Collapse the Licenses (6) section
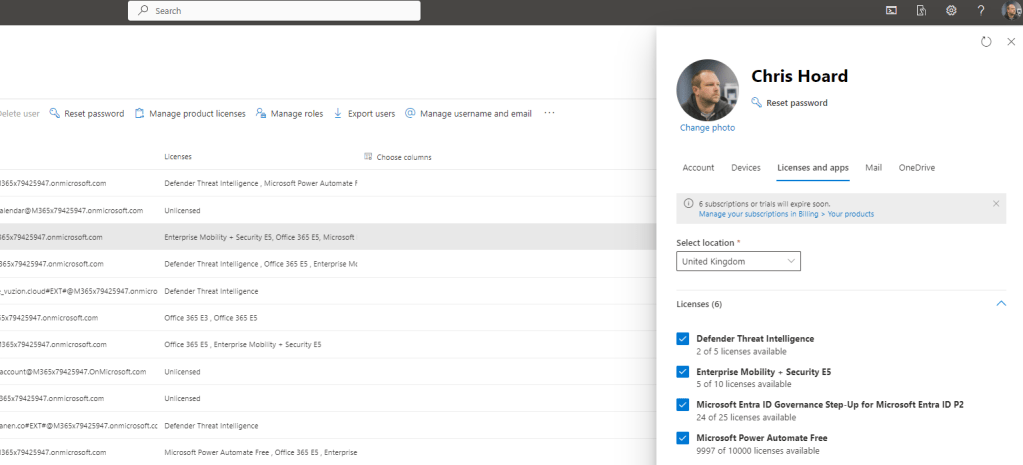The image size is (1023, 465). point(1000,303)
